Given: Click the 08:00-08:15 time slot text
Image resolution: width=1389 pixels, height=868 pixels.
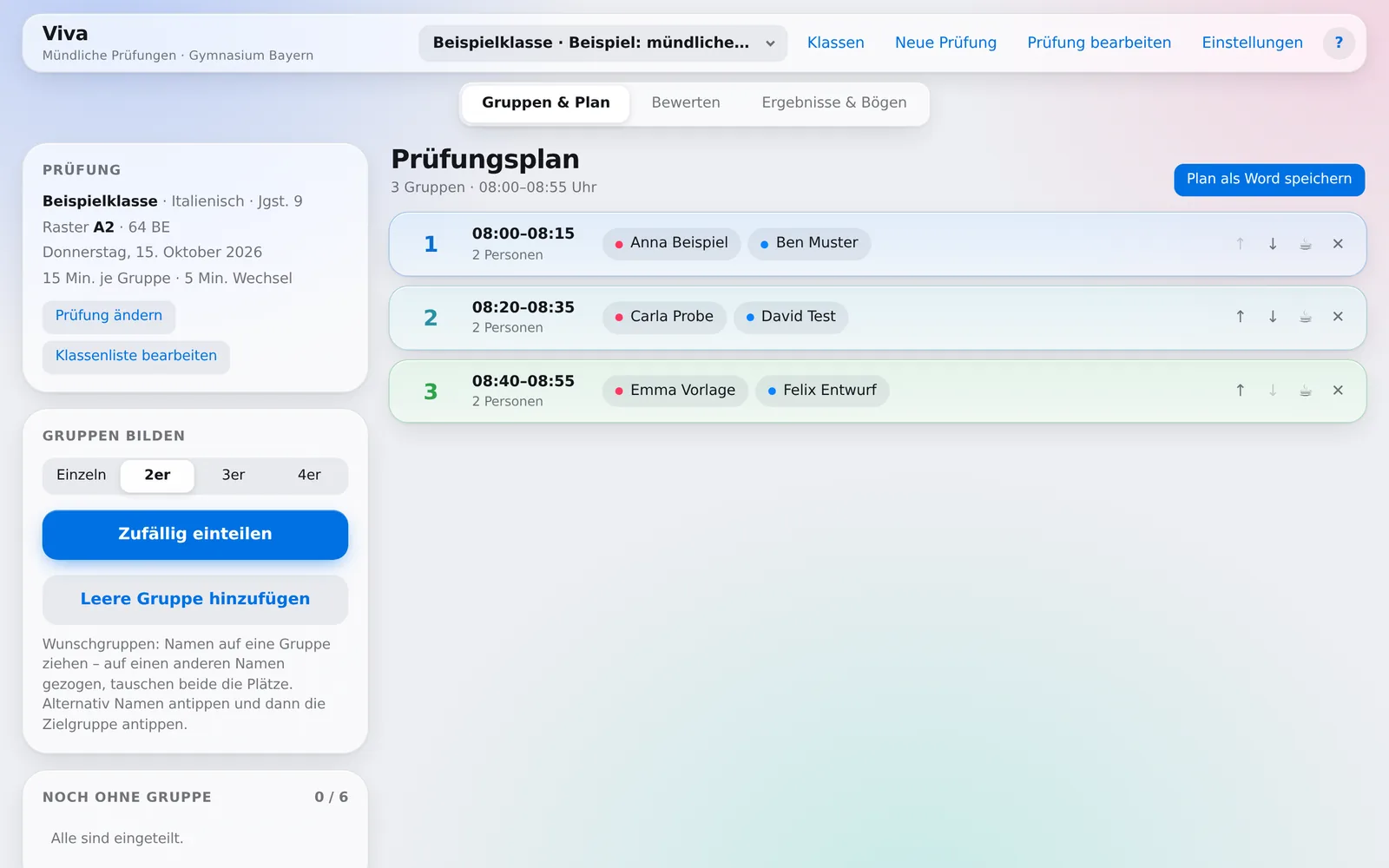Looking at the screenshot, I should (x=523, y=233).
